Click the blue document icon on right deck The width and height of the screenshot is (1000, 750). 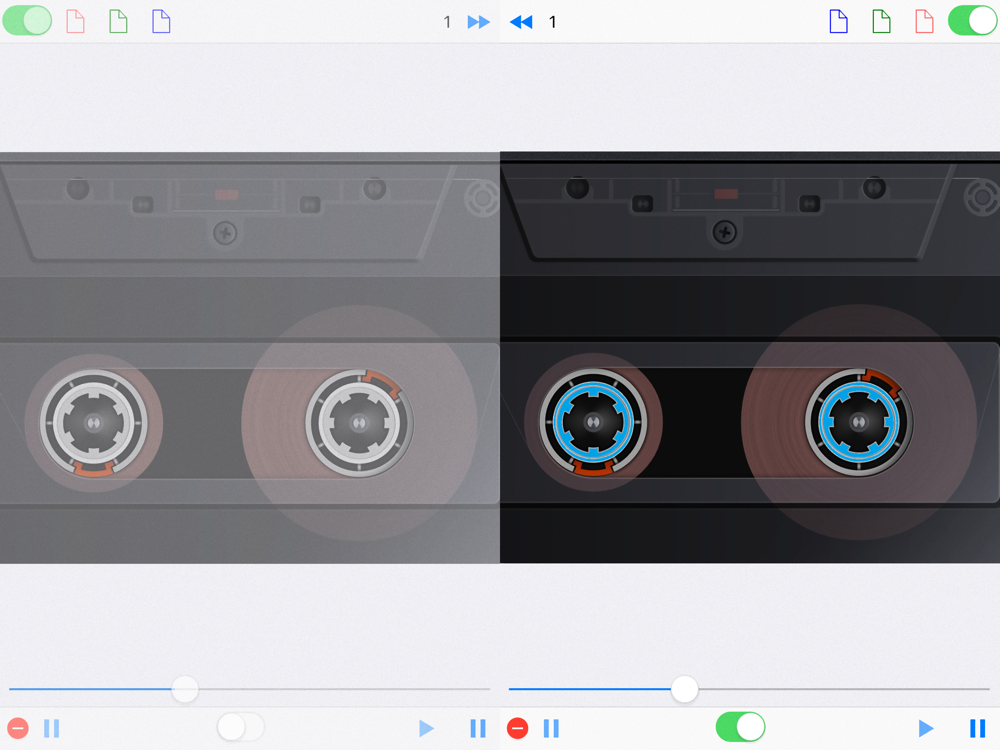[839, 22]
